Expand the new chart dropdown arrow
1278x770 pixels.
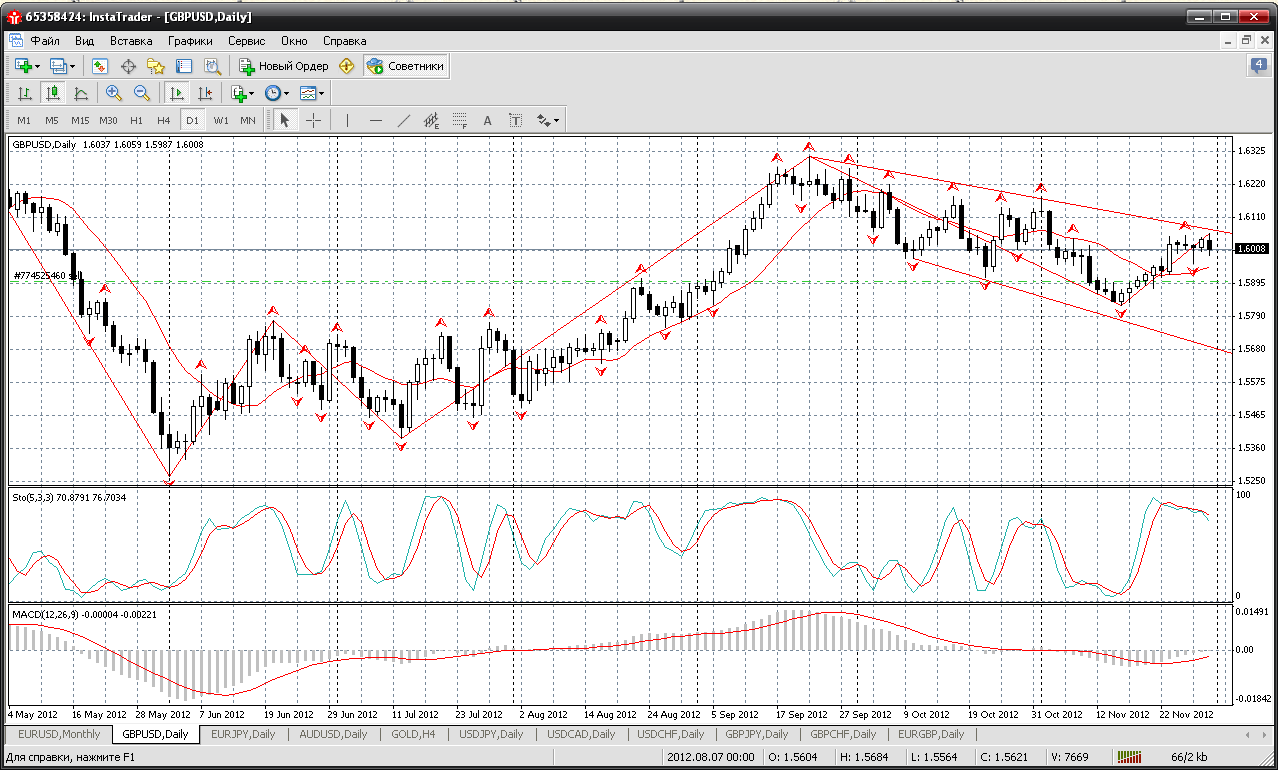(x=38, y=66)
